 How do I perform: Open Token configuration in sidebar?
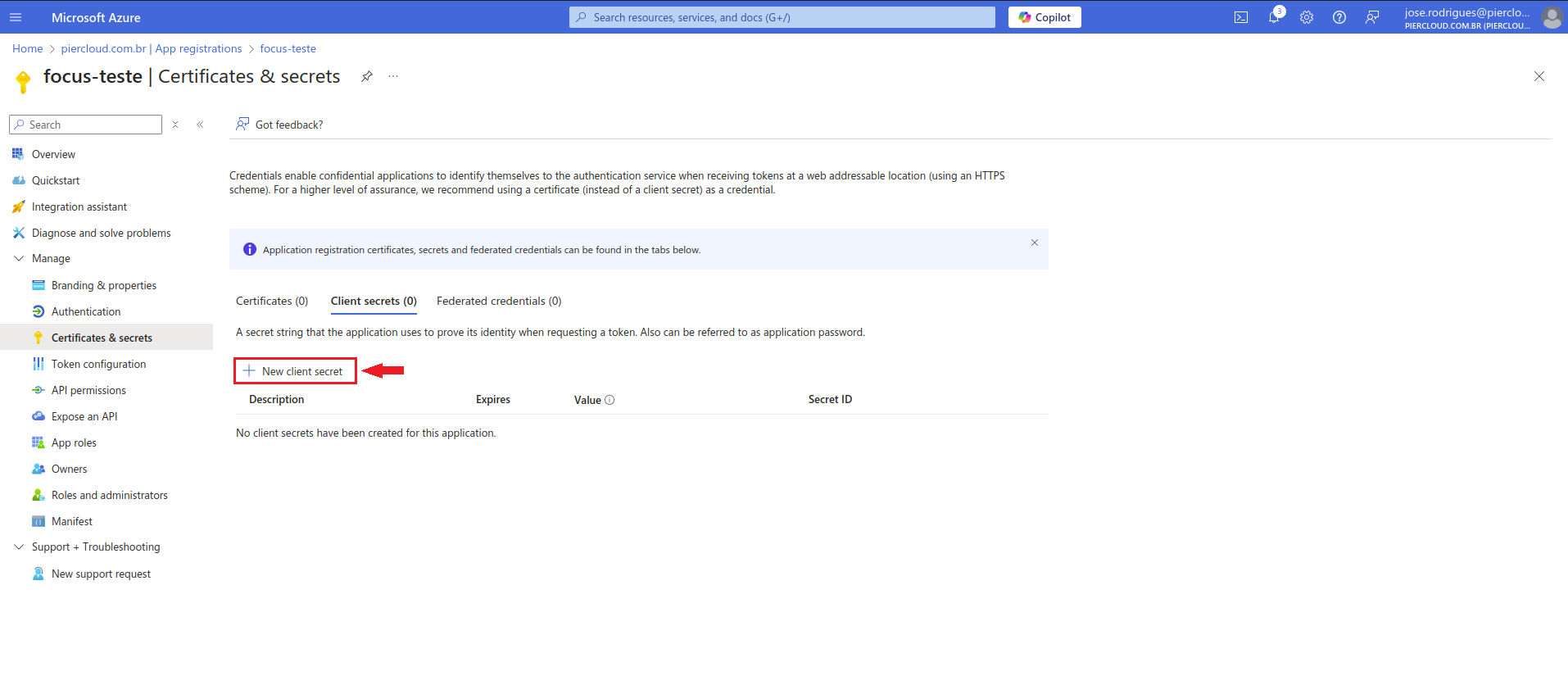pos(98,364)
